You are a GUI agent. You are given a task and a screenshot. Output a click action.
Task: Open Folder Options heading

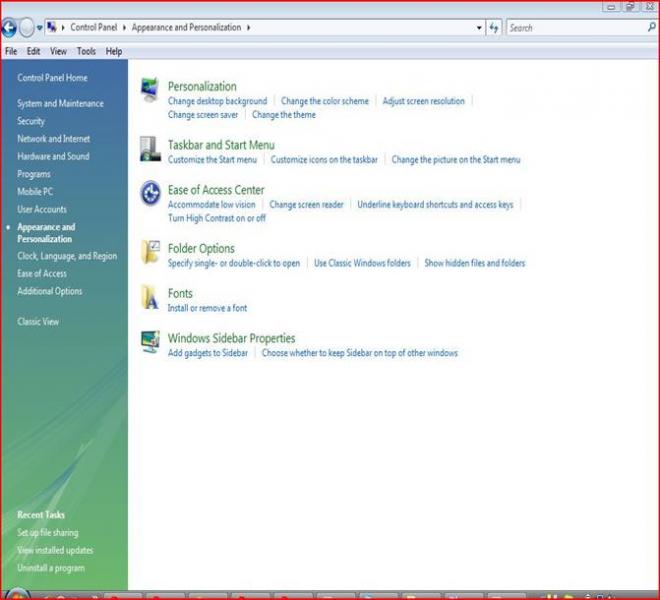(x=201, y=248)
